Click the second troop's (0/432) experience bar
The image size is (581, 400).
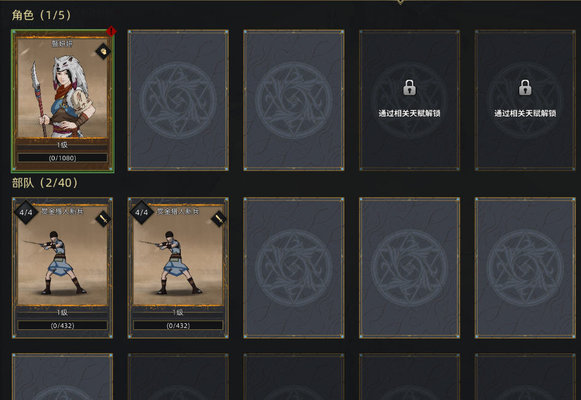point(178,325)
